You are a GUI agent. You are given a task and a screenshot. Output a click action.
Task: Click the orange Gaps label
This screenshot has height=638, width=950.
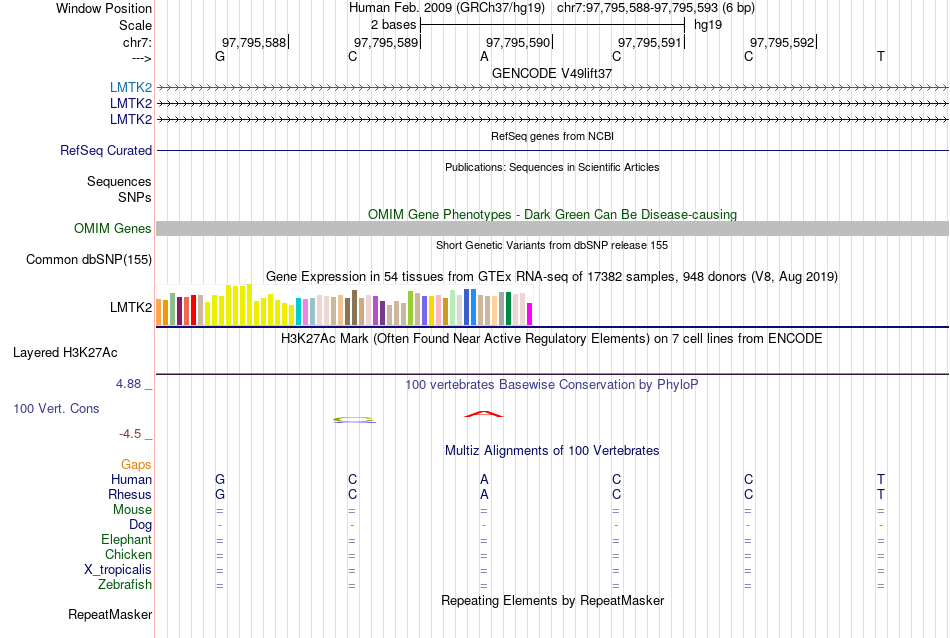click(136, 465)
